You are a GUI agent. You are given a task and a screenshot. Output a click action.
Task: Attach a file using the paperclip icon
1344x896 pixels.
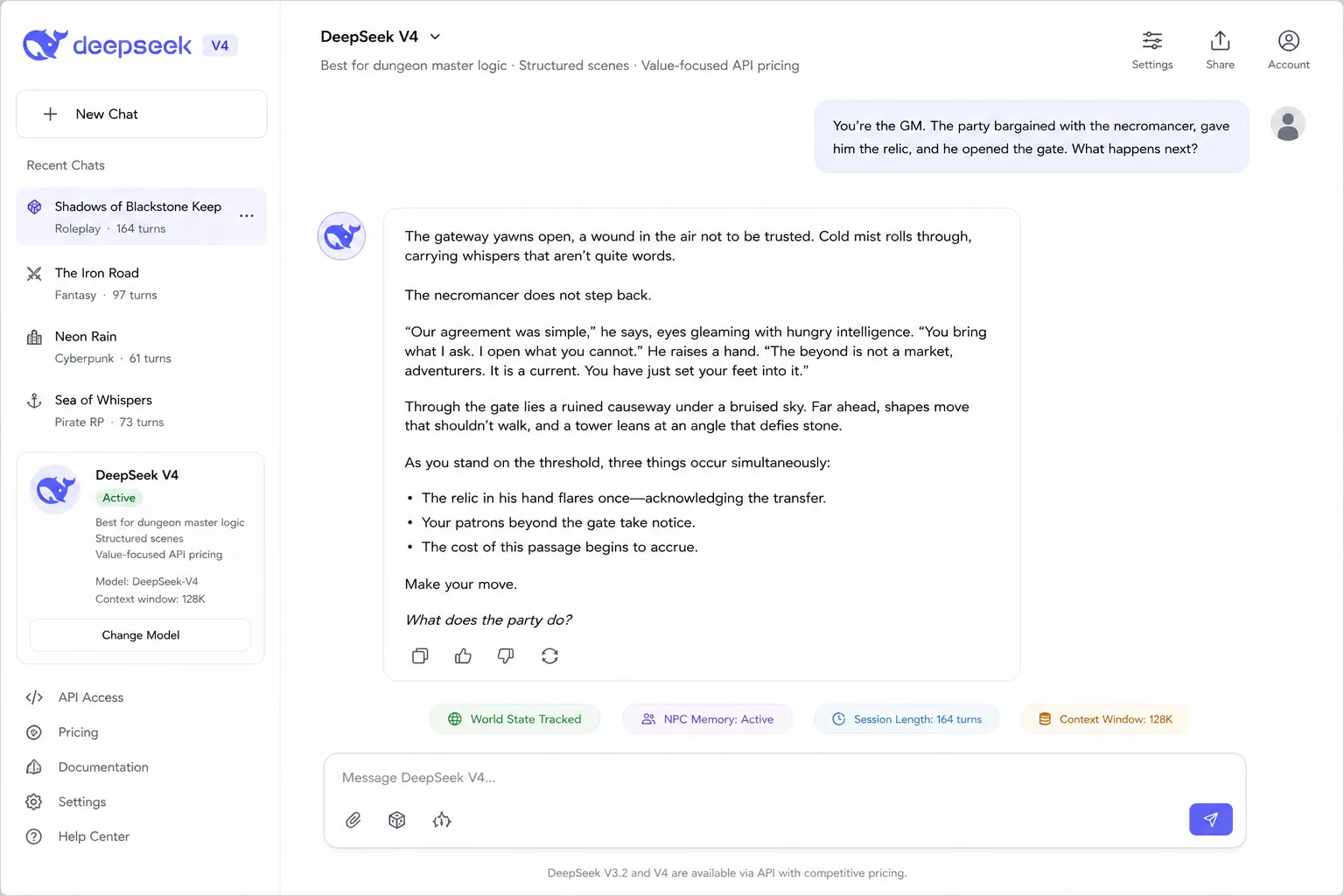tap(353, 820)
